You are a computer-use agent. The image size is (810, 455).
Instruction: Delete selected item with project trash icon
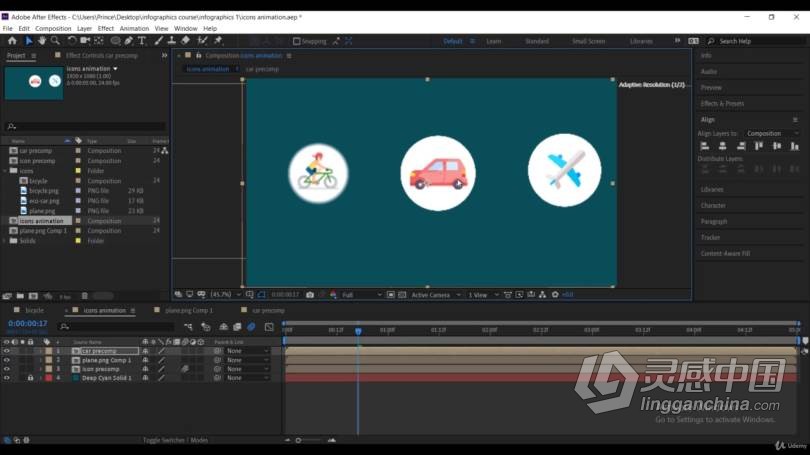[x=85, y=296]
